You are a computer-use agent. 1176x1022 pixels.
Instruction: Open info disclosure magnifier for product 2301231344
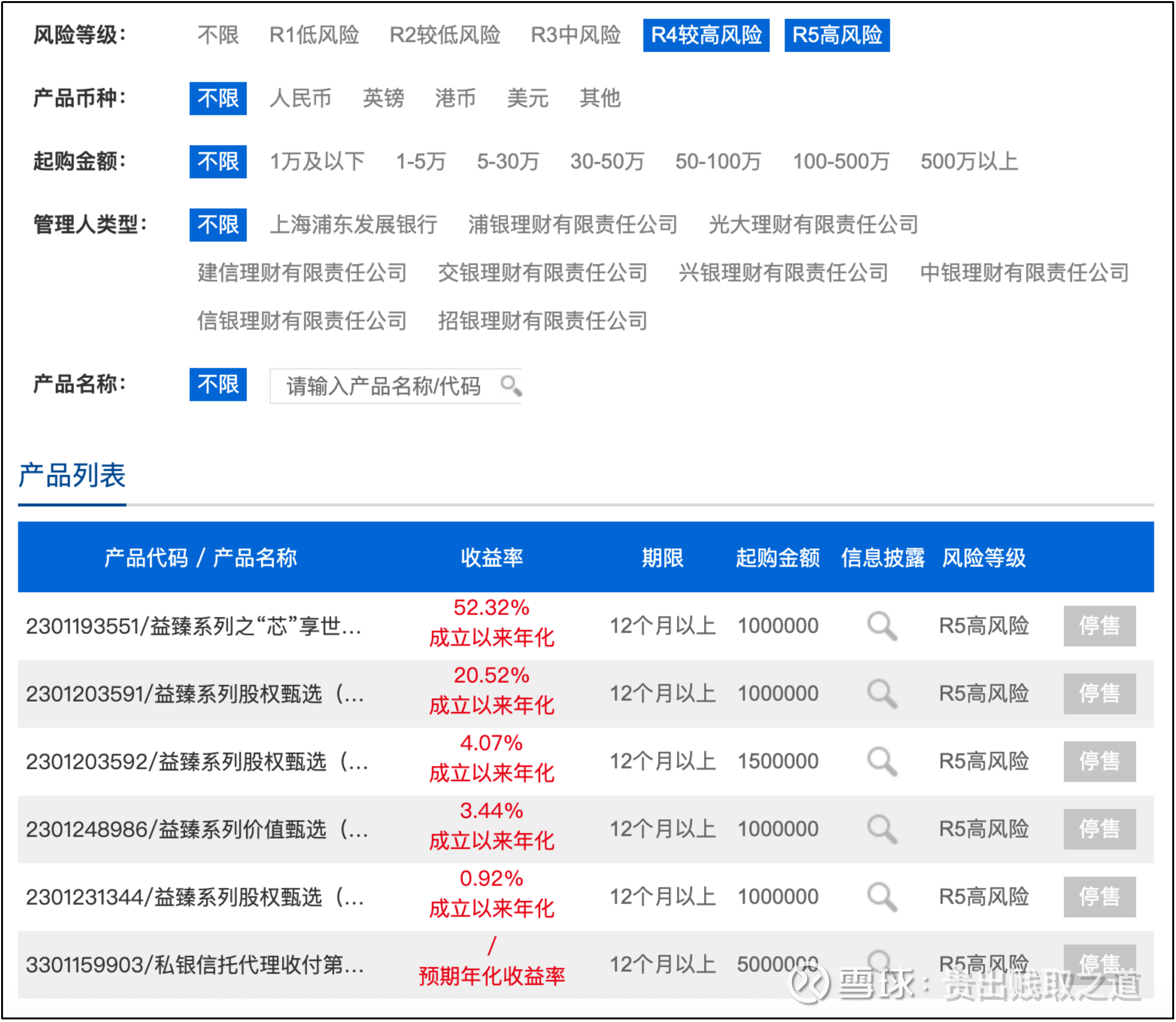882,897
